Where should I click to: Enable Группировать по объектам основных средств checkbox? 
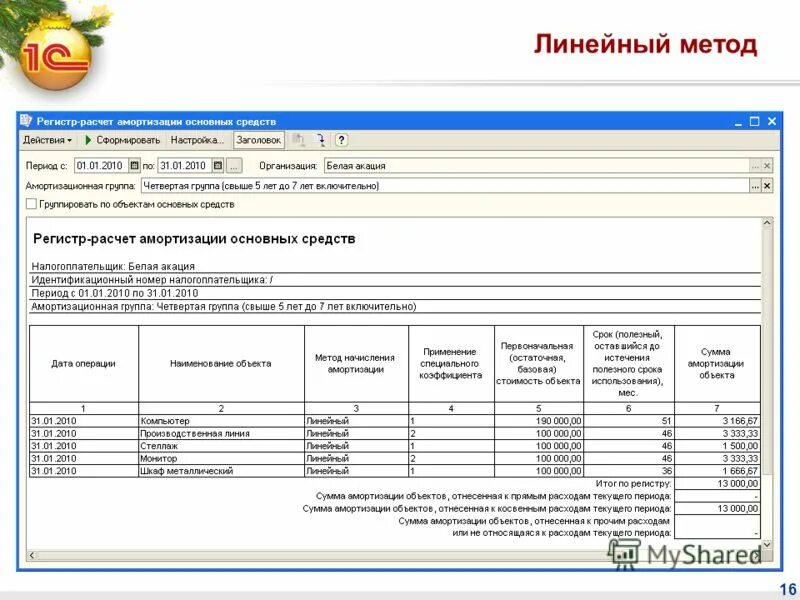(31, 204)
